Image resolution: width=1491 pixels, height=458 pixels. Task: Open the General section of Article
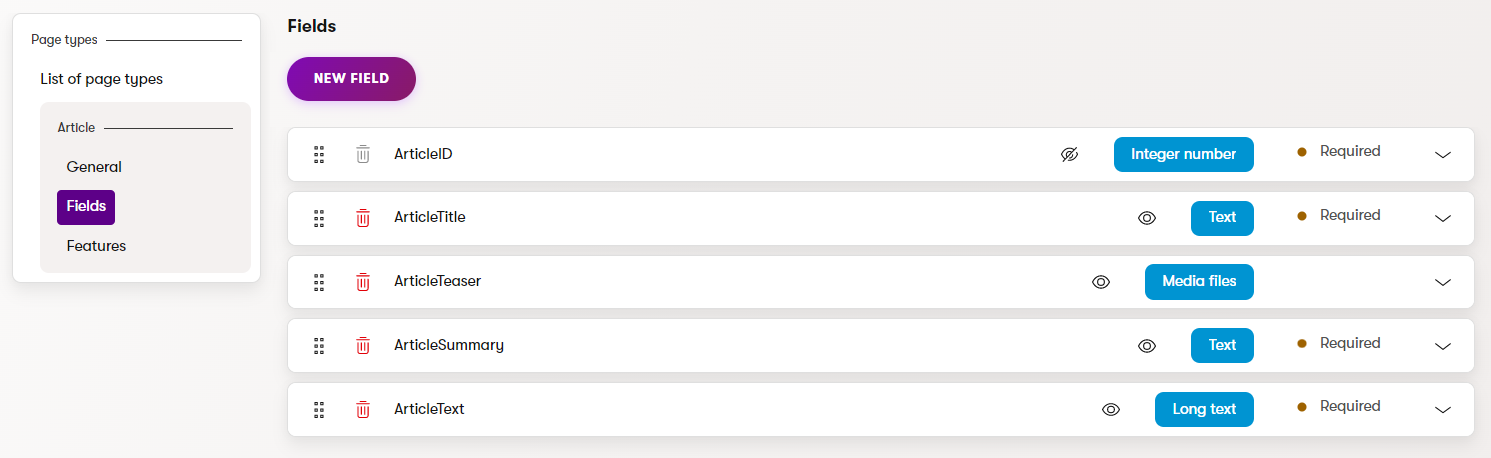pos(94,167)
